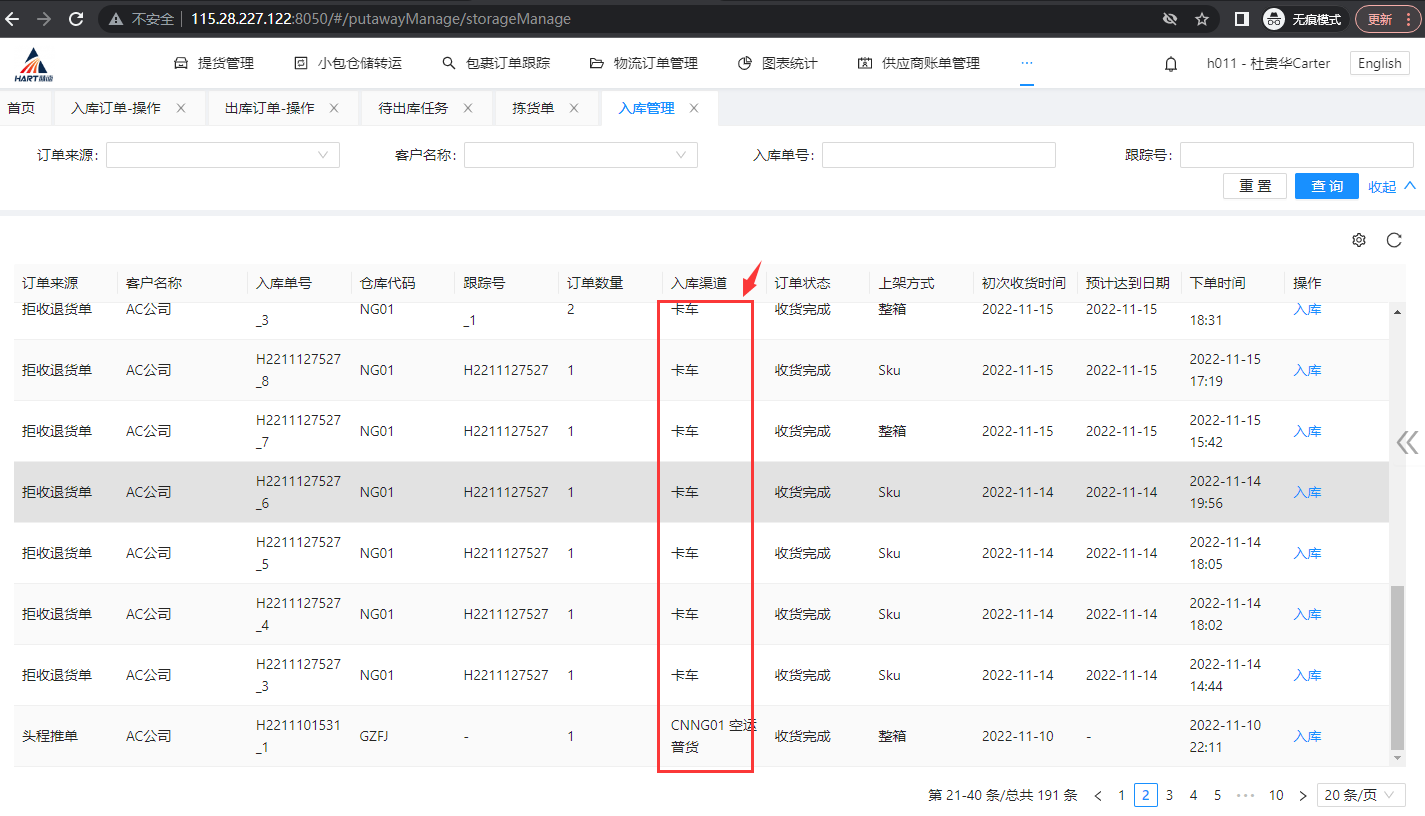1425x816 pixels.
Task: Close the 拣货单 tab
Action: pos(574,108)
